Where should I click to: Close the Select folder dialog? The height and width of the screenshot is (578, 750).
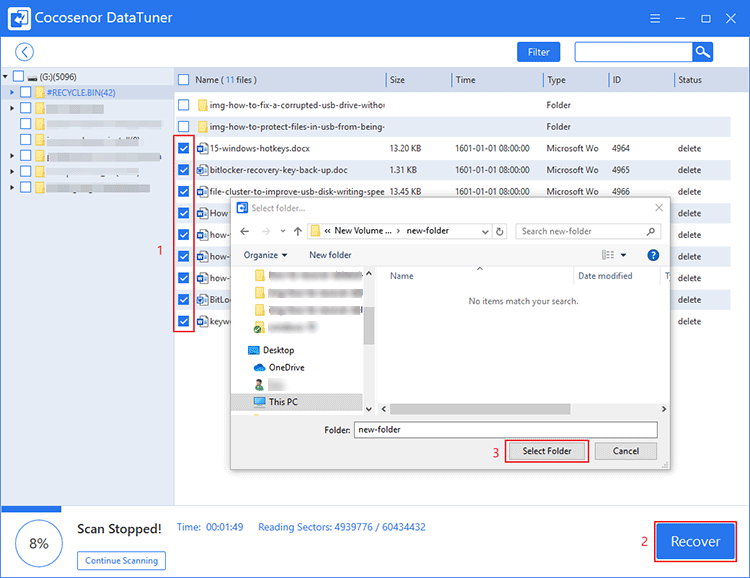point(659,208)
